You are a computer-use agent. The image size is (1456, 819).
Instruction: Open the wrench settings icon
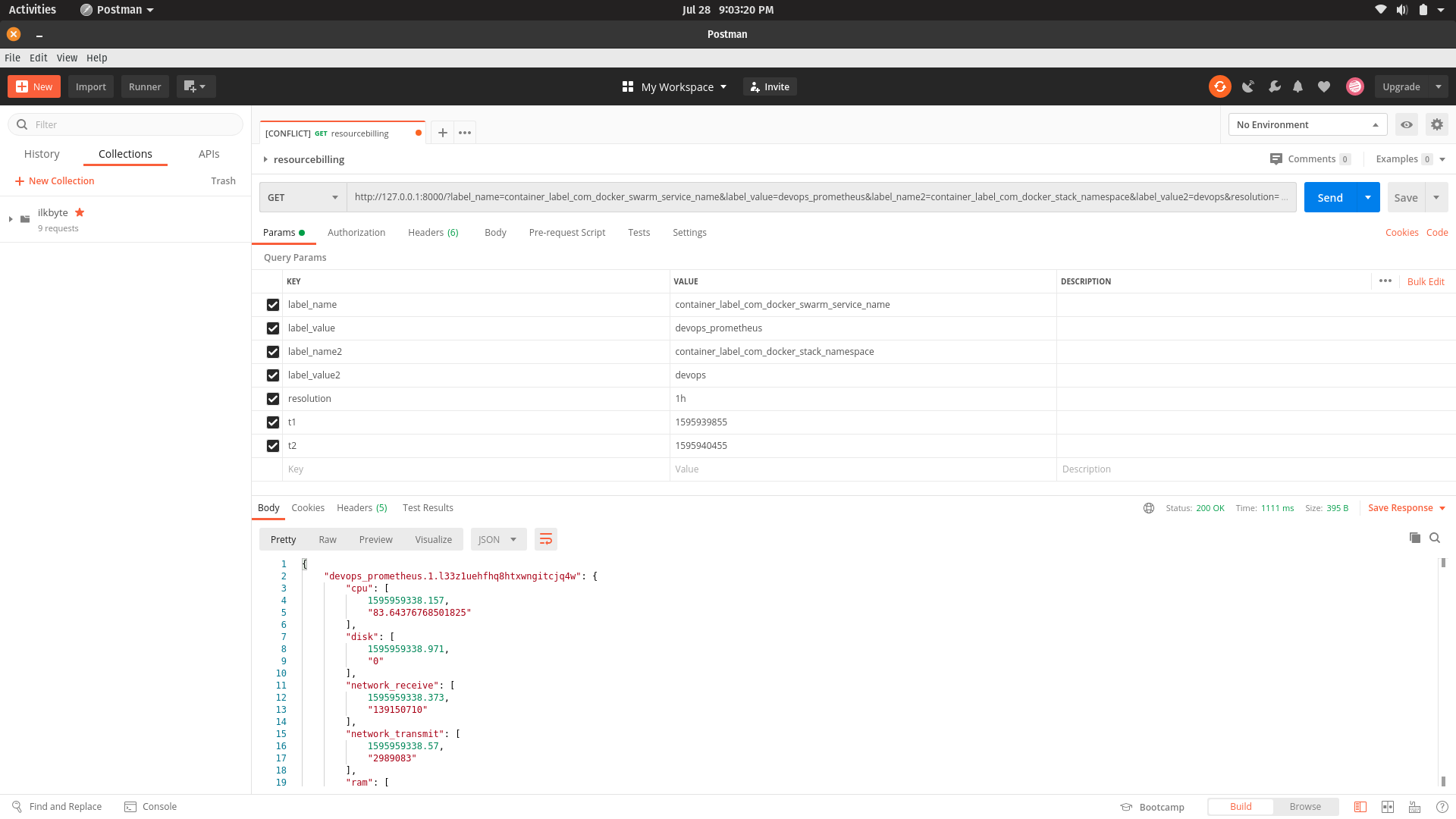click(x=1274, y=86)
